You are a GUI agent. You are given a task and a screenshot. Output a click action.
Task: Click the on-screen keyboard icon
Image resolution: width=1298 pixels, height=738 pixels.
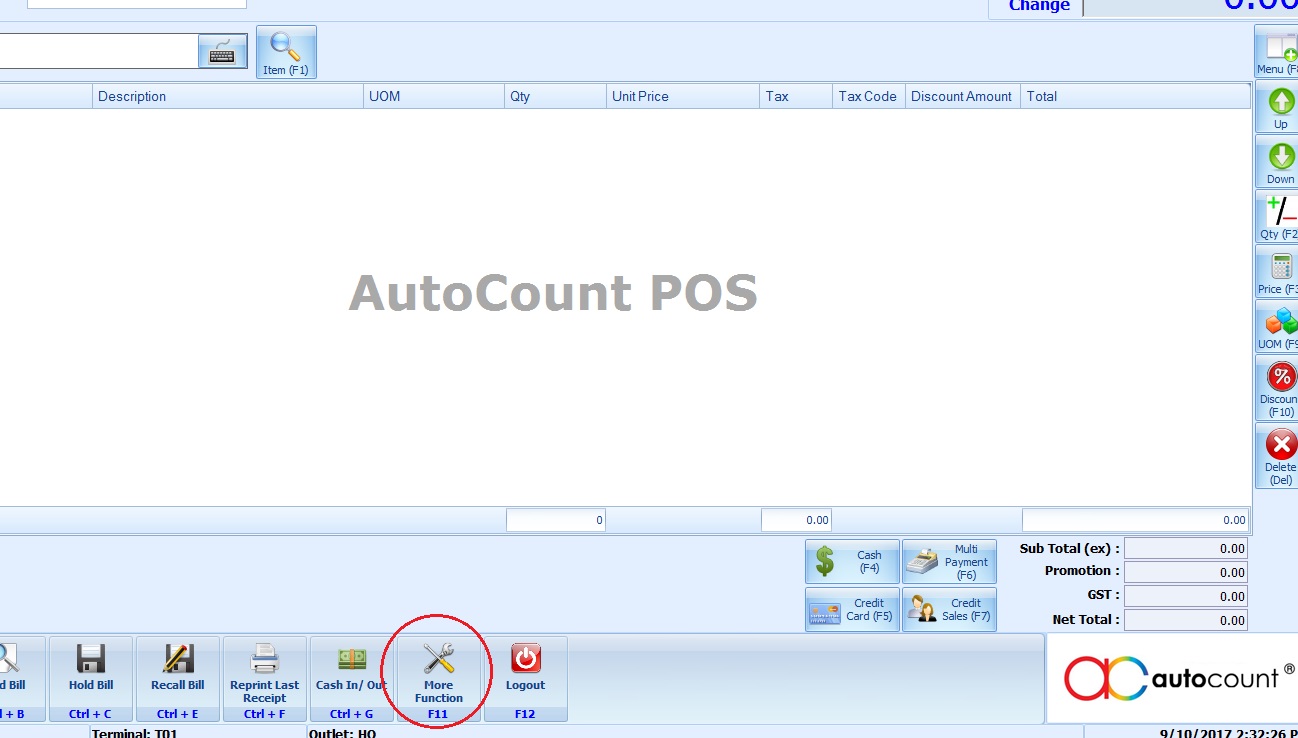point(222,52)
